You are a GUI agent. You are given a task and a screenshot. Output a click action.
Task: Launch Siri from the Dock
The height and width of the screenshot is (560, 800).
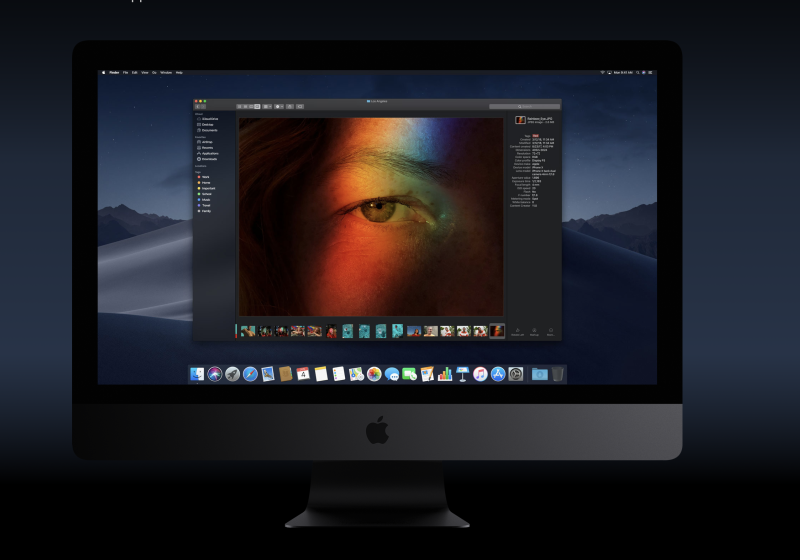click(x=215, y=374)
